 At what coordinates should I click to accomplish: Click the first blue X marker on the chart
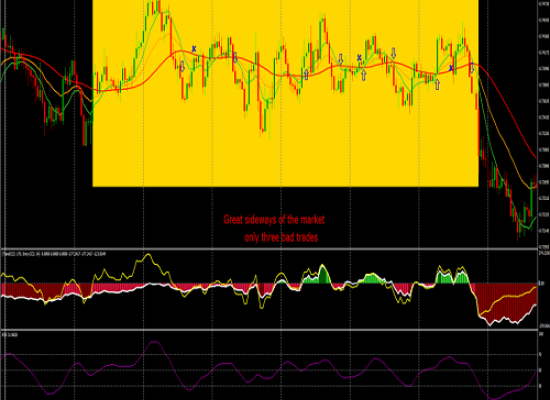(x=194, y=49)
